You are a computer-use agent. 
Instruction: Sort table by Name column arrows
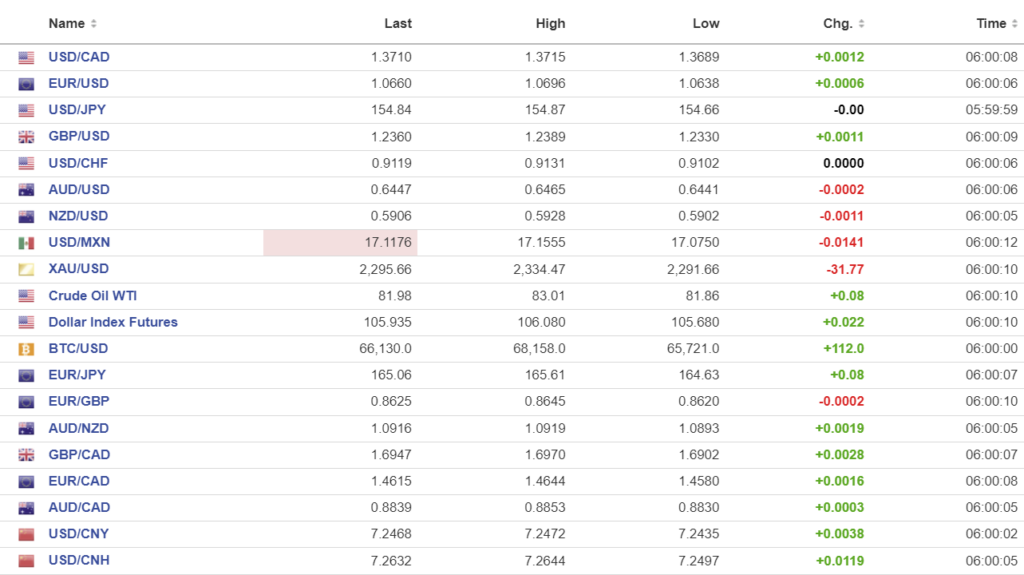pos(94,23)
